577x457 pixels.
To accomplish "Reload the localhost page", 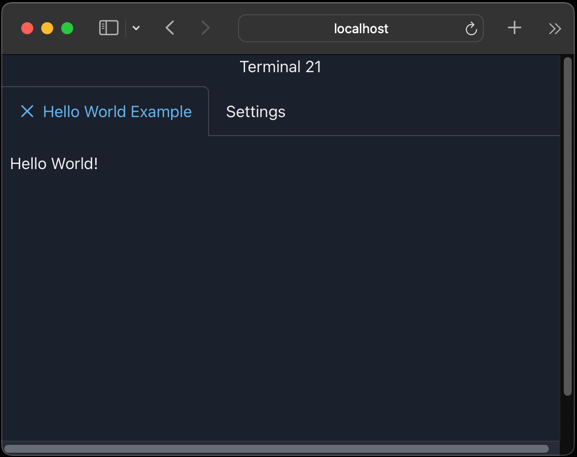I will tap(471, 29).
